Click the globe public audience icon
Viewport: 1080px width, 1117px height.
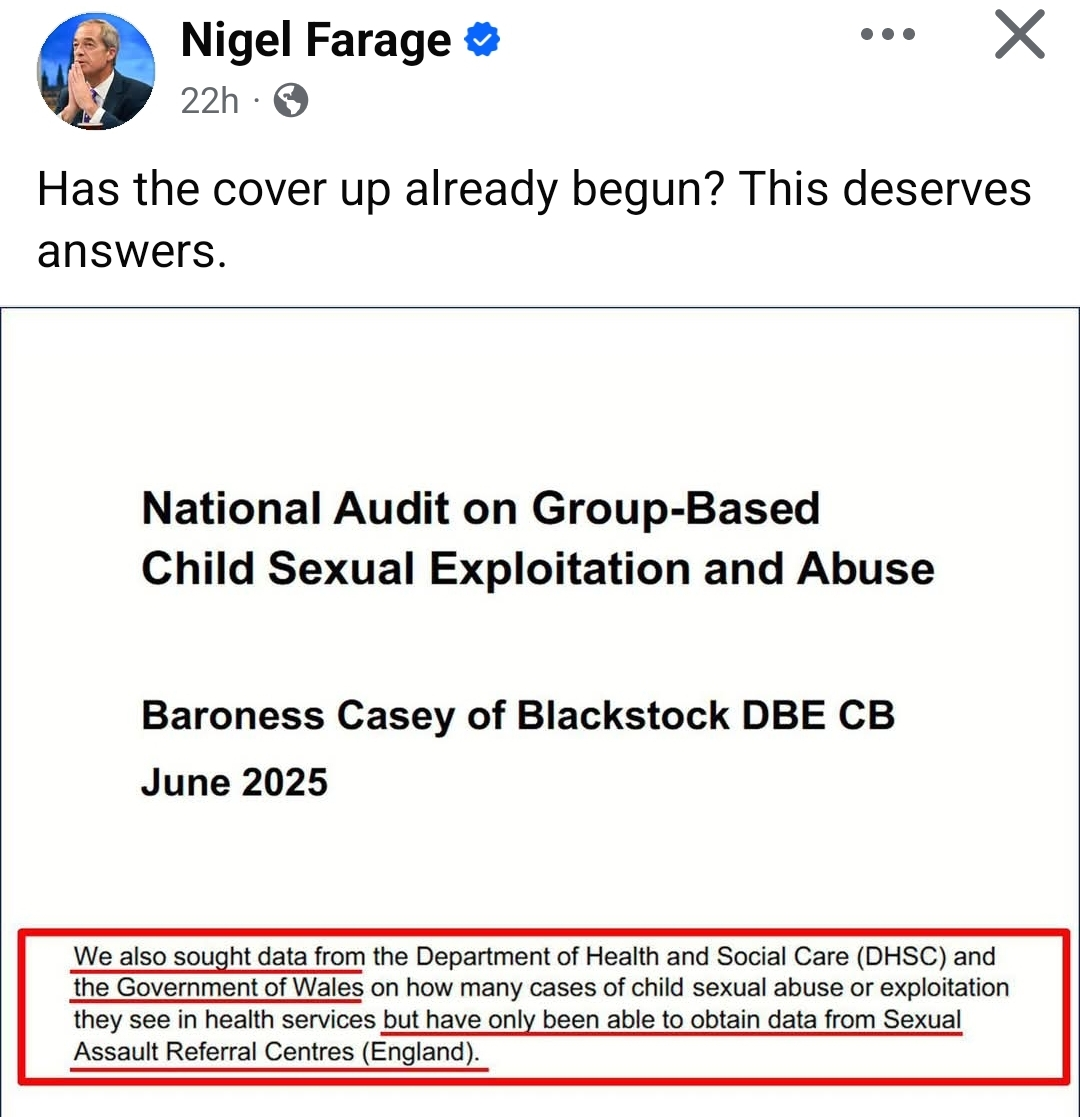point(290,100)
